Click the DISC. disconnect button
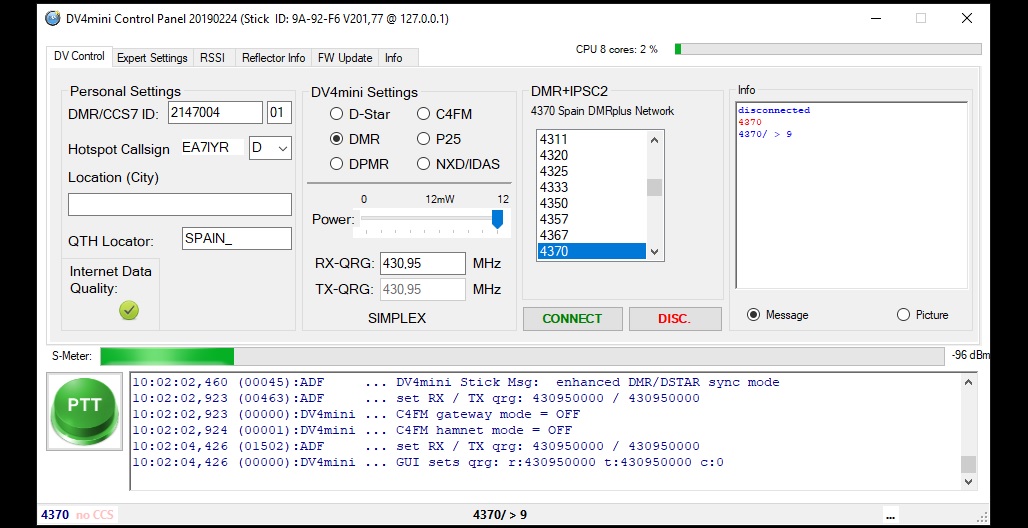This screenshot has width=1028, height=528. click(675, 319)
